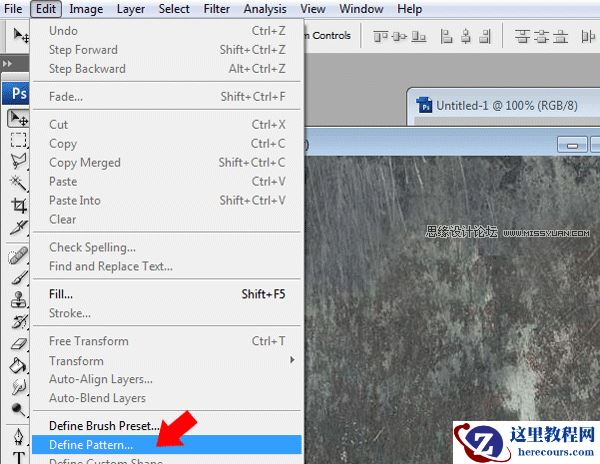Click Undo in Edit menu

coord(167,31)
